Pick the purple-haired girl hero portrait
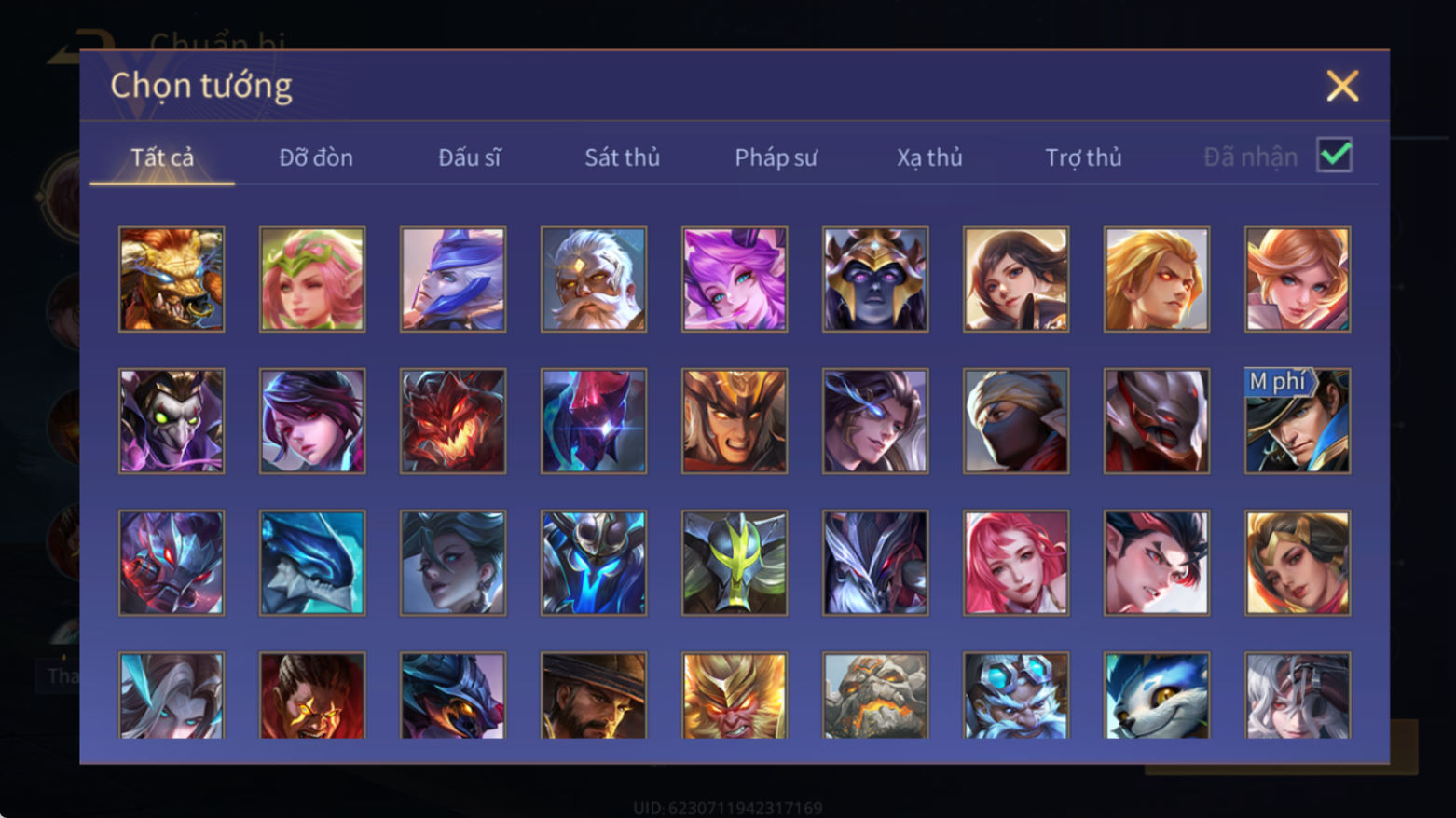The width and height of the screenshot is (1456, 818). [735, 279]
